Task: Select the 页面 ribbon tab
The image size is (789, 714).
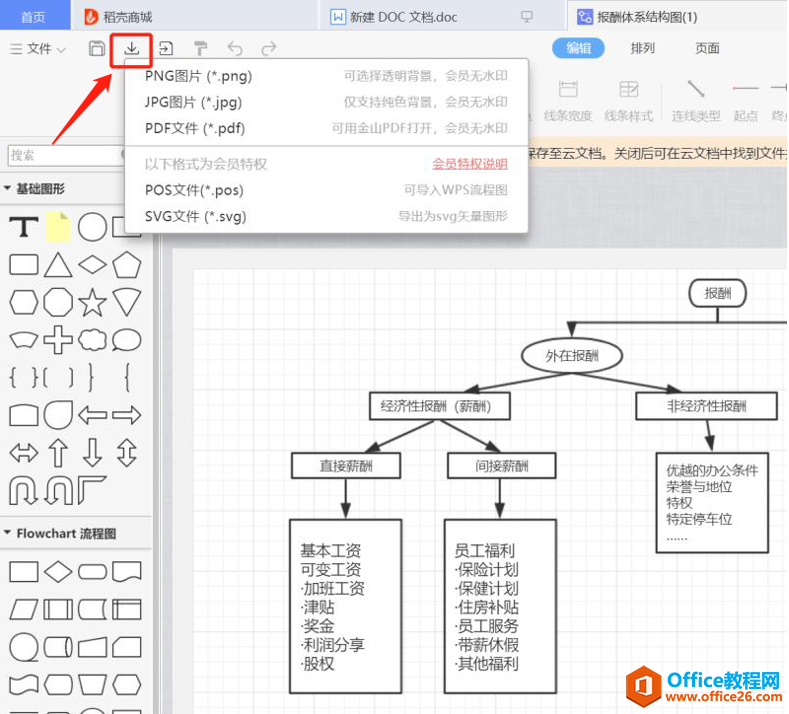Action: pos(707,48)
